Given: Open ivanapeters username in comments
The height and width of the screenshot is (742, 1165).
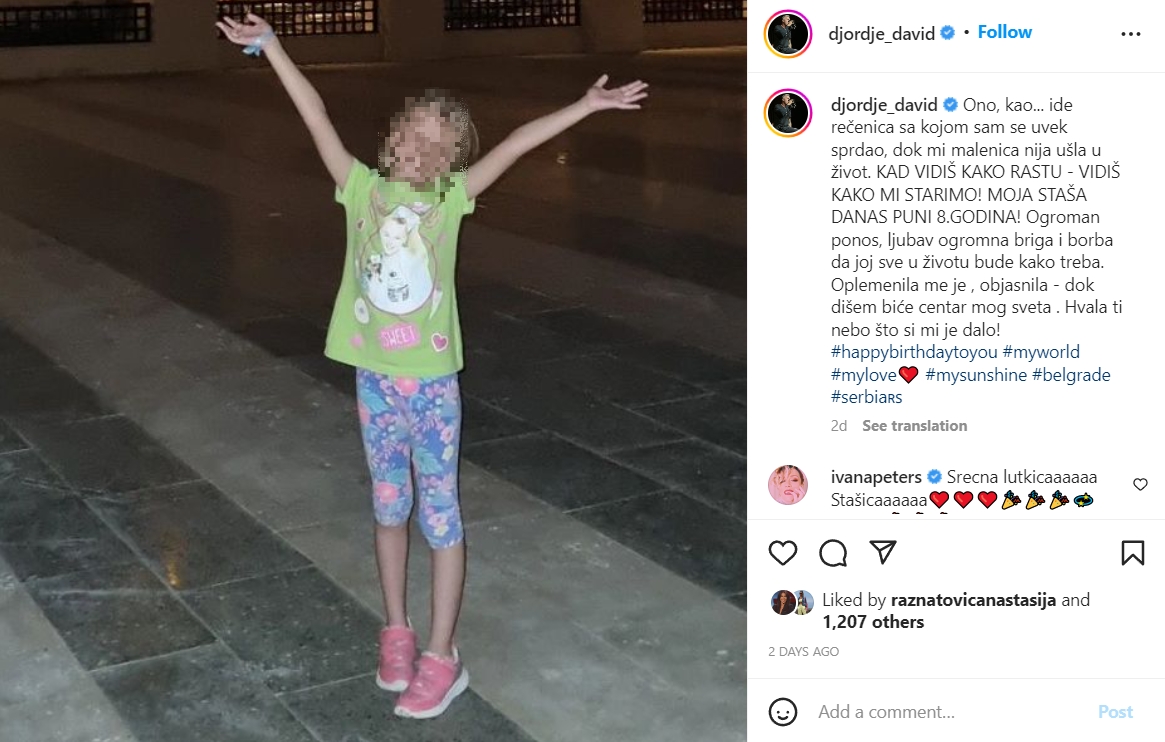Looking at the screenshot, I should [876, 477].
